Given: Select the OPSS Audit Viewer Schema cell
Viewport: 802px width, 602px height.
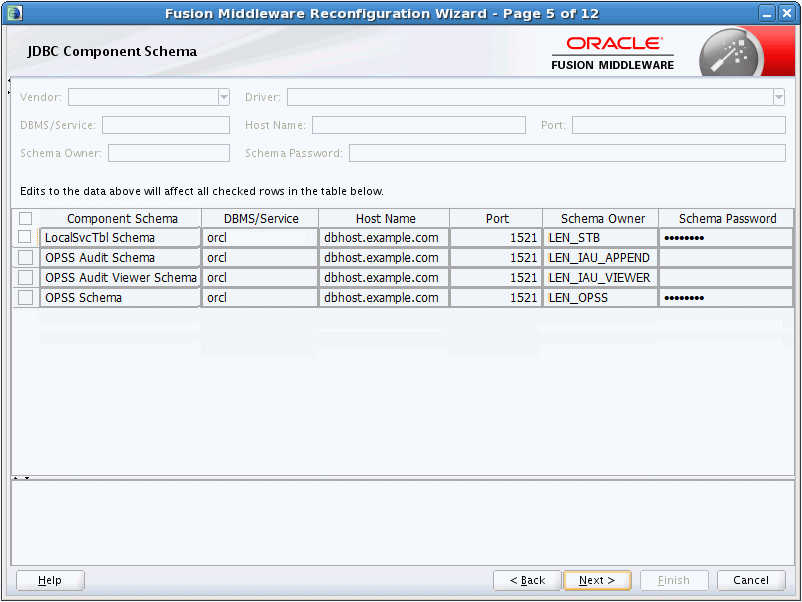Looking at the screenshot, I should (x=120, y=277).
